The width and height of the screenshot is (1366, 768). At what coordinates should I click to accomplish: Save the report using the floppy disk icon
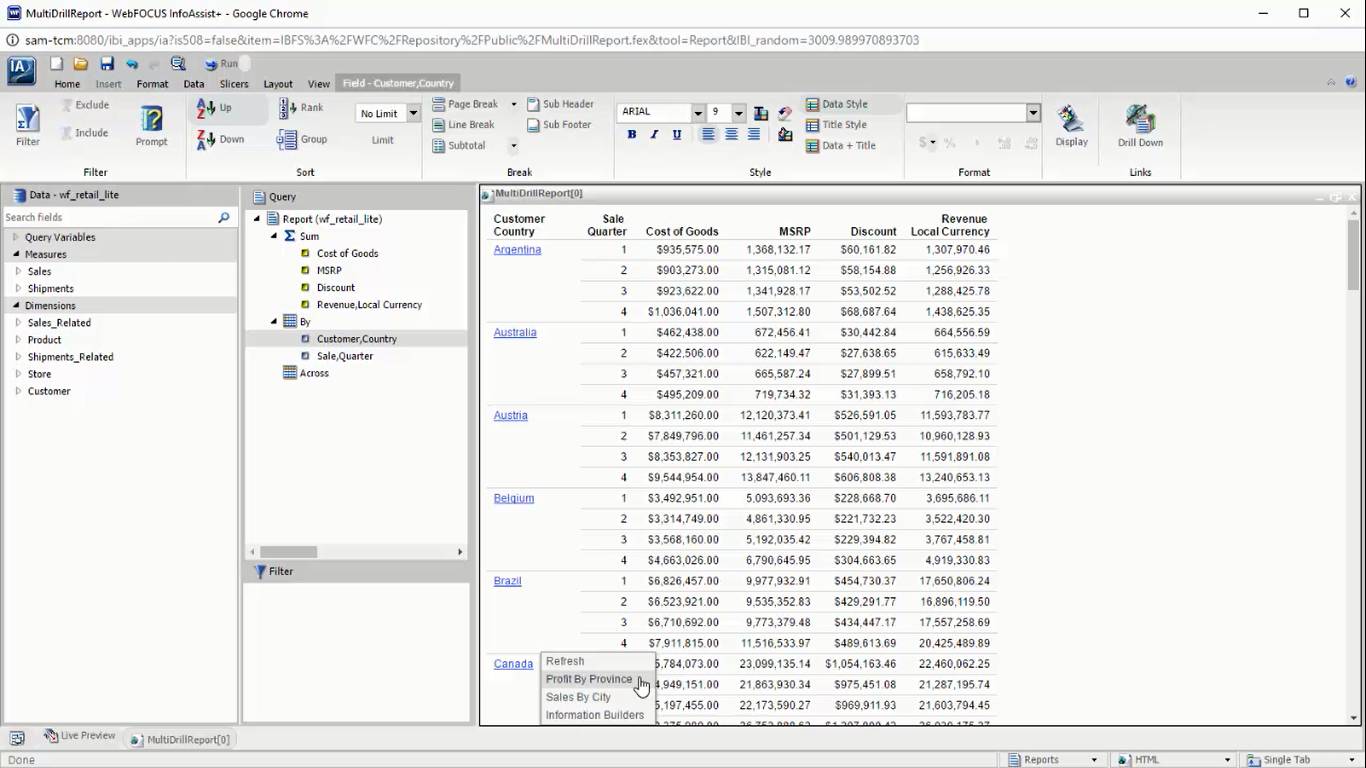106,64
